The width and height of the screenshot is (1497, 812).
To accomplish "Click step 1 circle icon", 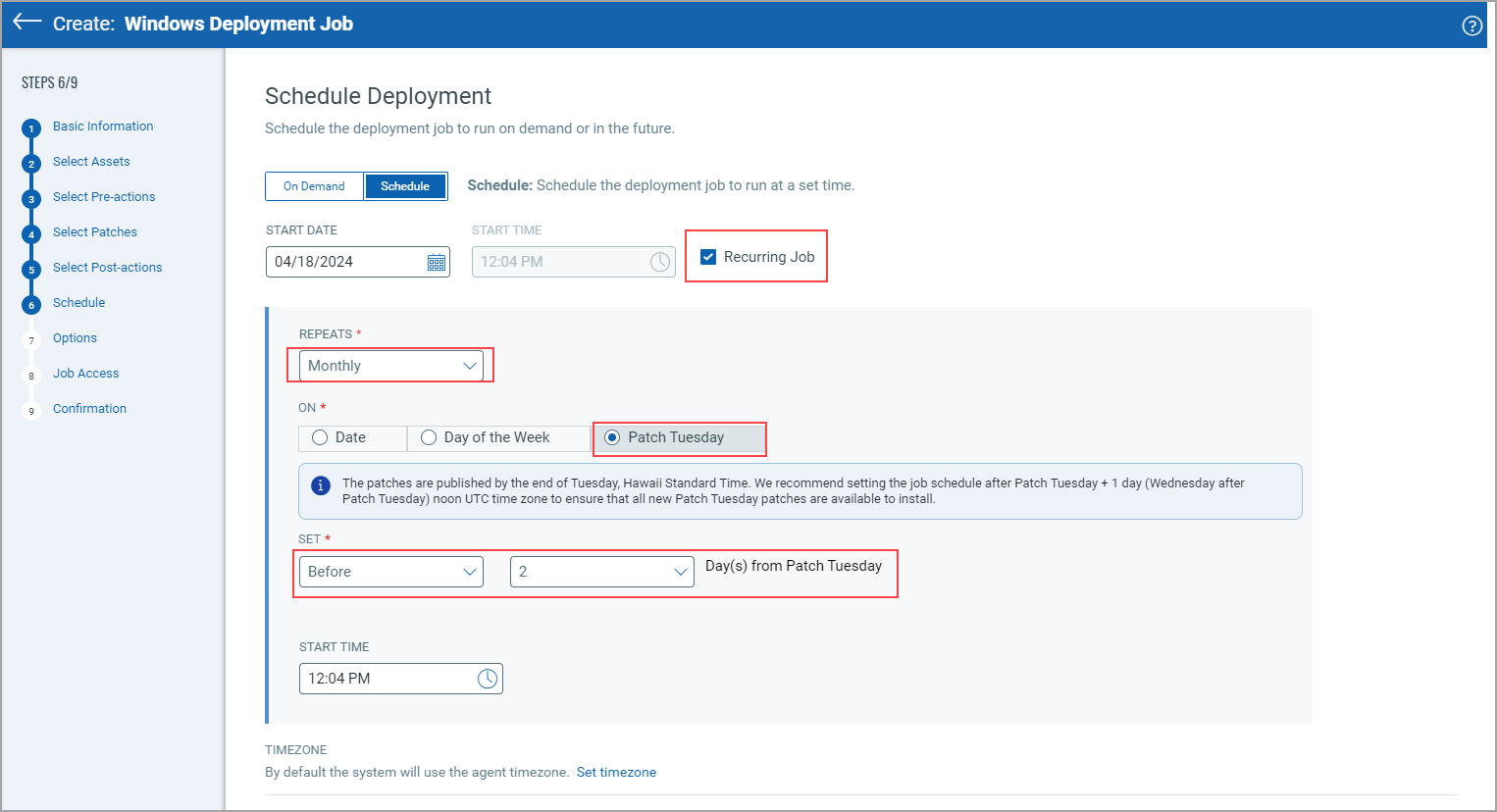I will 31,128.
